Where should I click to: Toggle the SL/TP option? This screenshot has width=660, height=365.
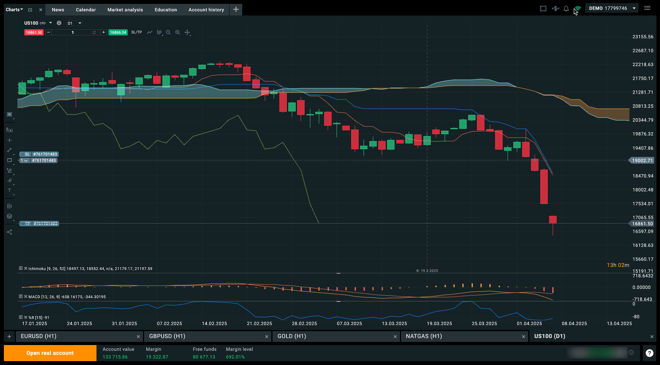136,32
